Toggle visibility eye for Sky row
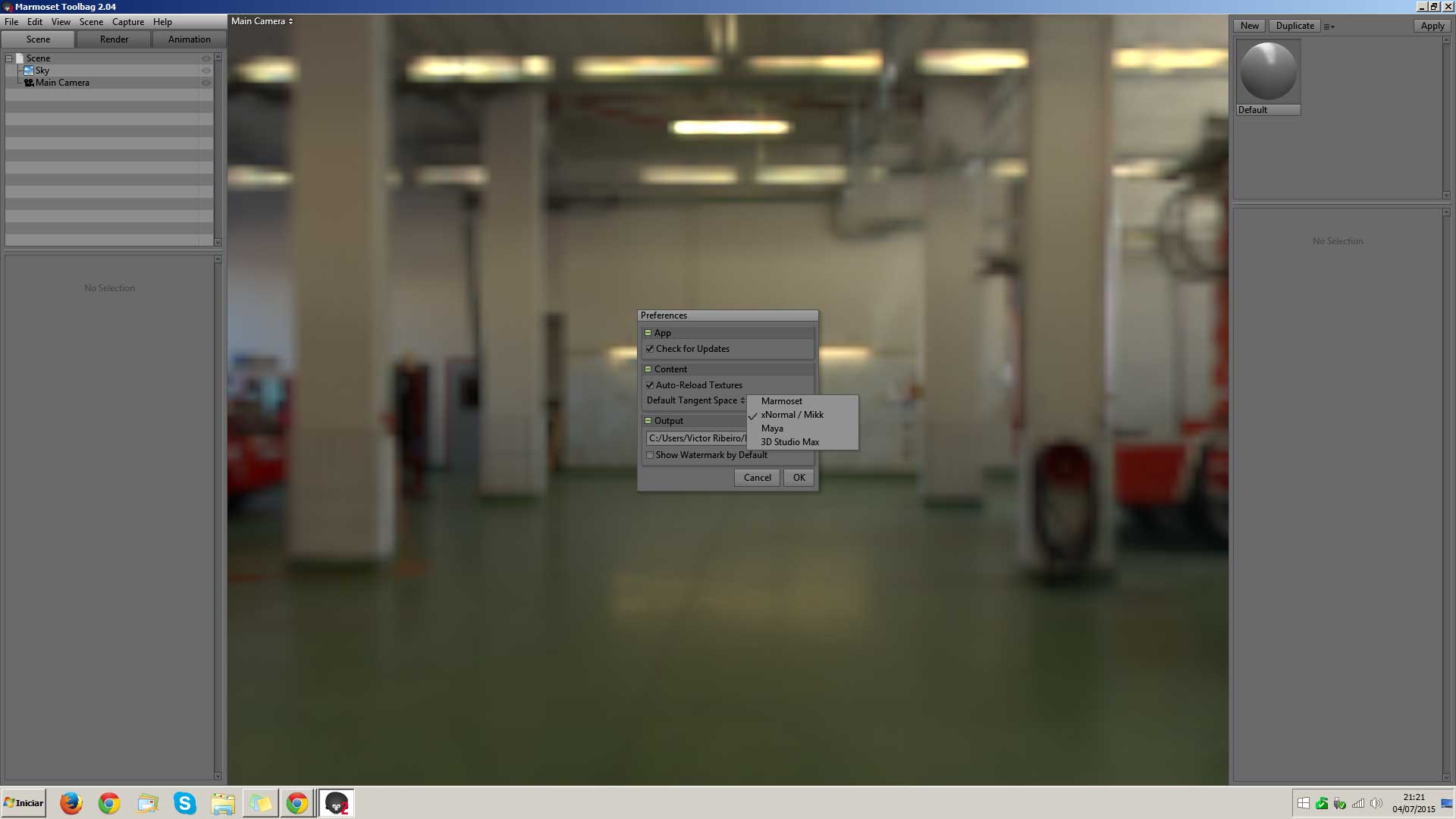The image size is (1456, 819). [206, 71]
